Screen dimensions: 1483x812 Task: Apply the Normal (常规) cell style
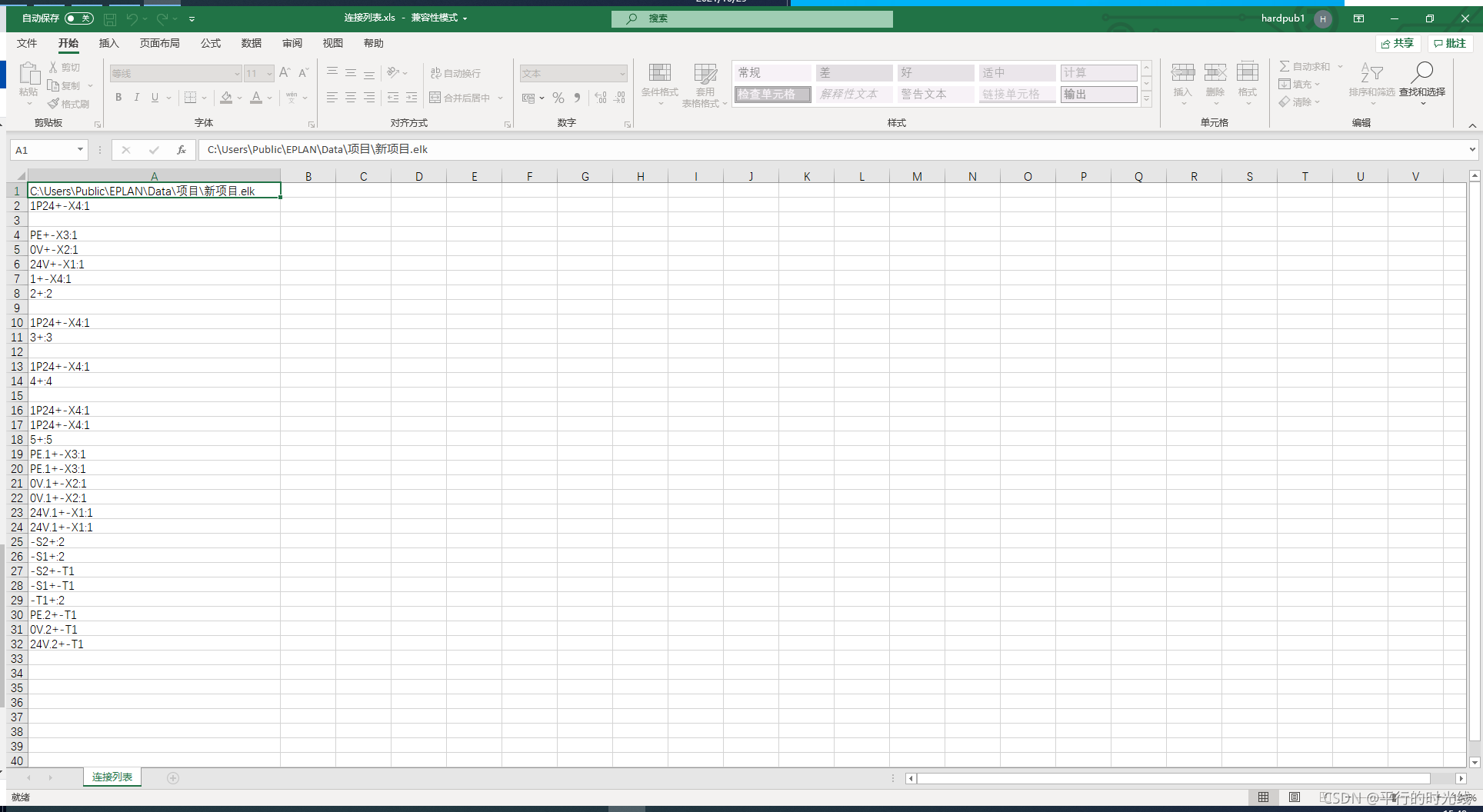point(772,73)
